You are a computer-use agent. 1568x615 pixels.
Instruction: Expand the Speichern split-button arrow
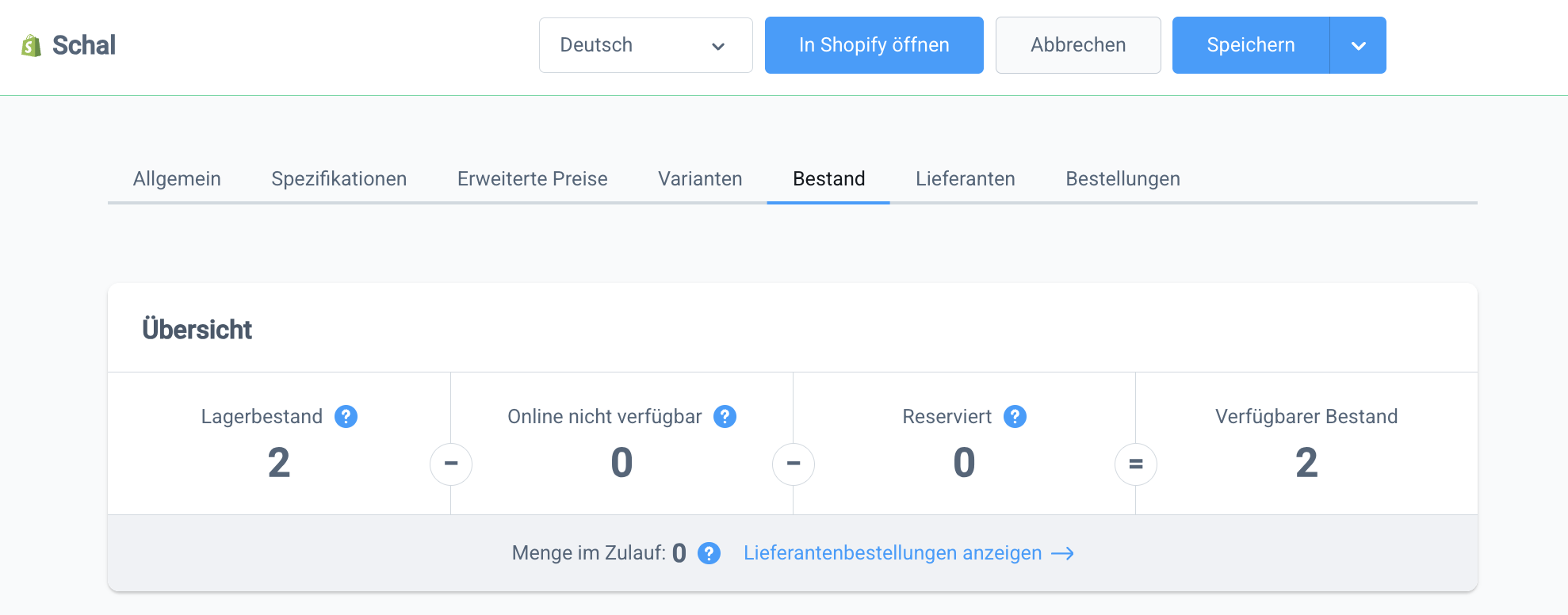pyautogui.click(x=1358, y=45)
